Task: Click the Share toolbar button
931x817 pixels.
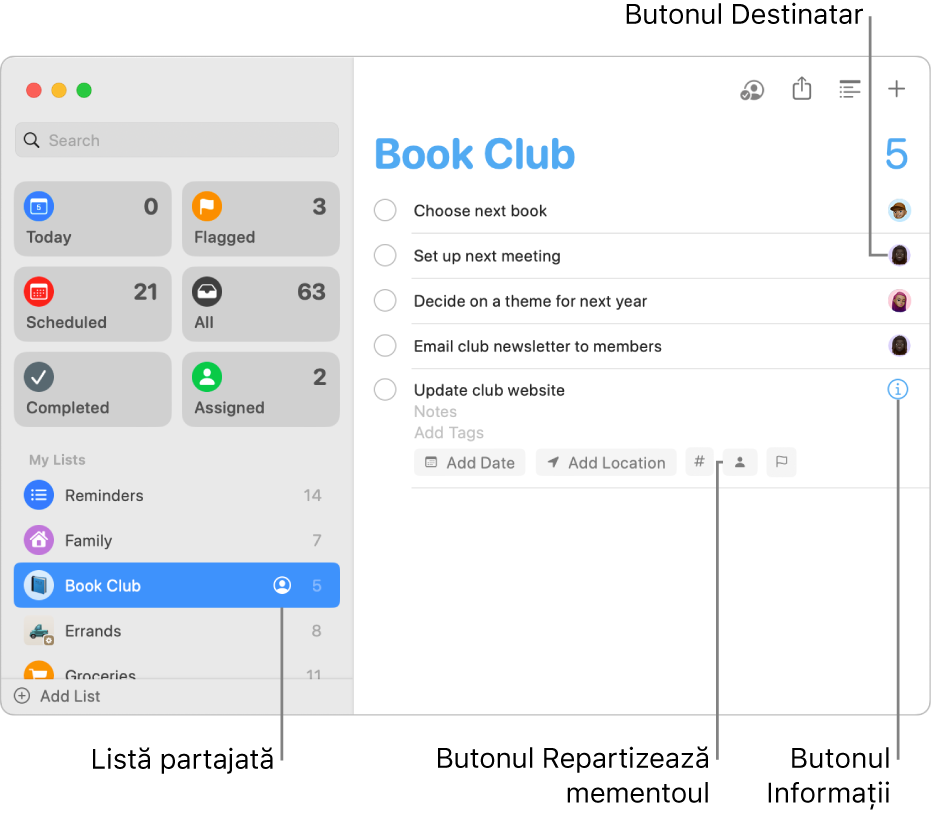Action: pos(802,88)
